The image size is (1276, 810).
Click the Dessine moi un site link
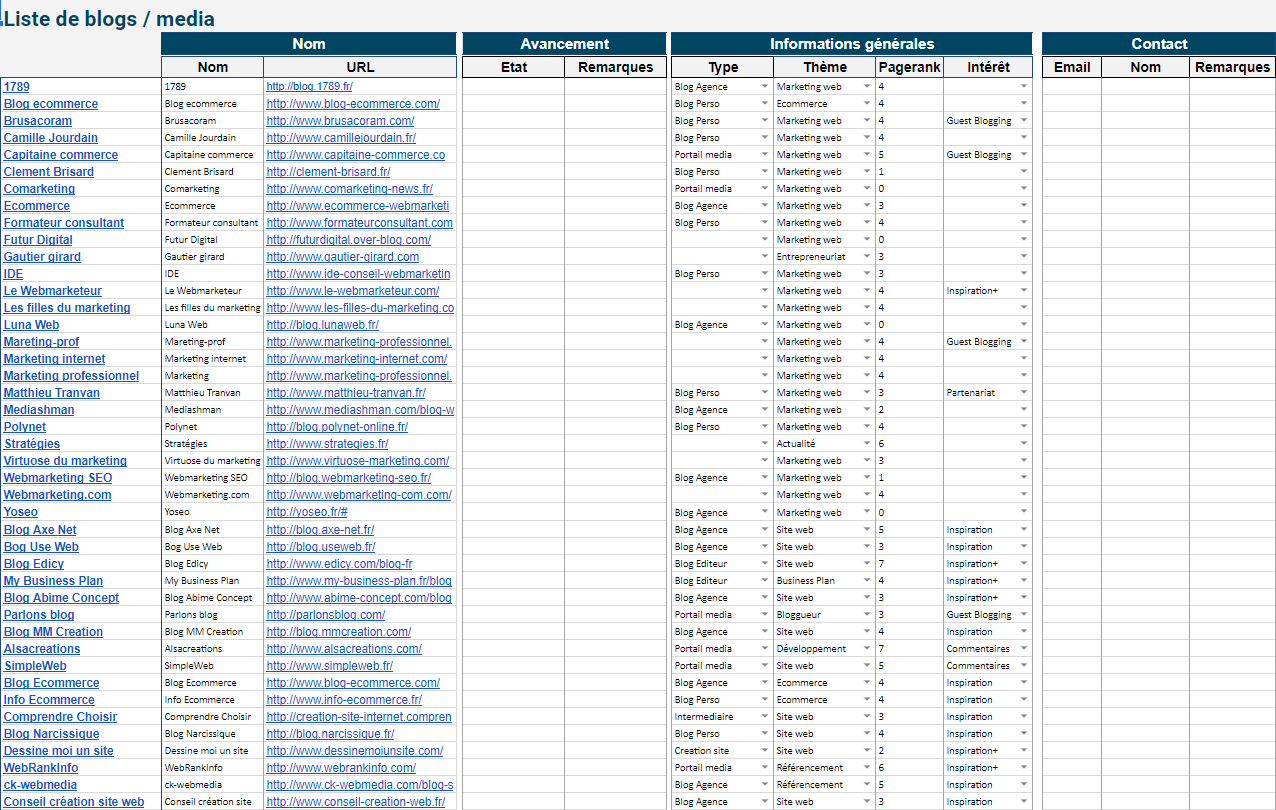58,751
